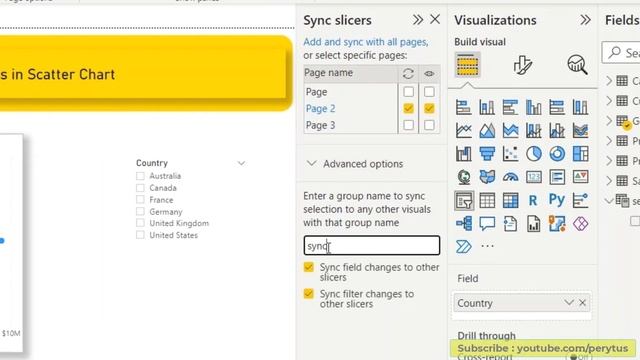640x360 pixels.
Task: Check United States in Country slicer
Action: (x=140, y=235)
